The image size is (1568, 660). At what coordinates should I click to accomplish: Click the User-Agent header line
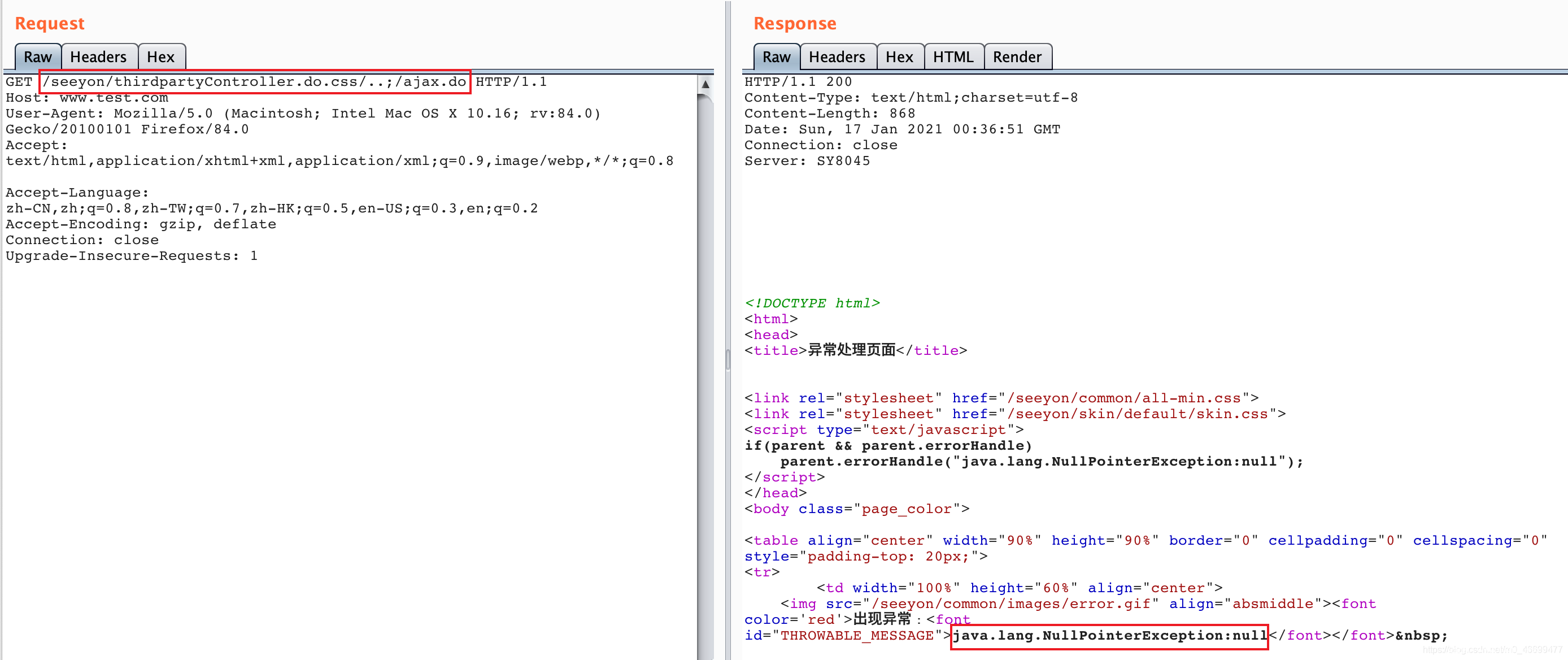(x=303, y=113)
